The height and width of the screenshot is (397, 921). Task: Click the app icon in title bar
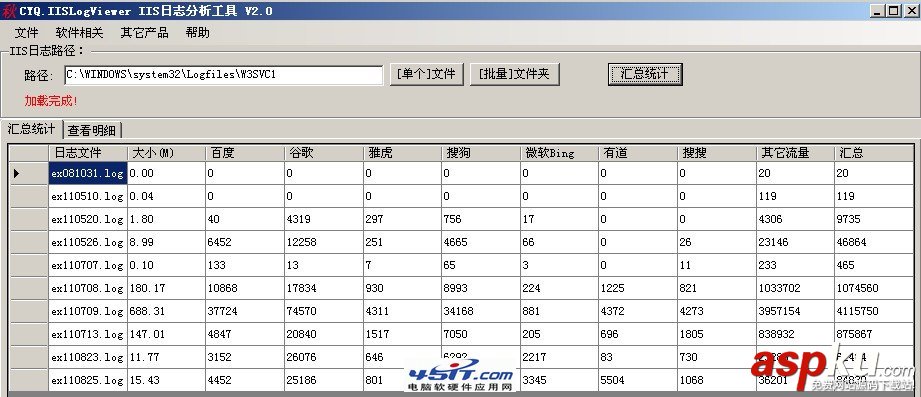tap(9, 11)
